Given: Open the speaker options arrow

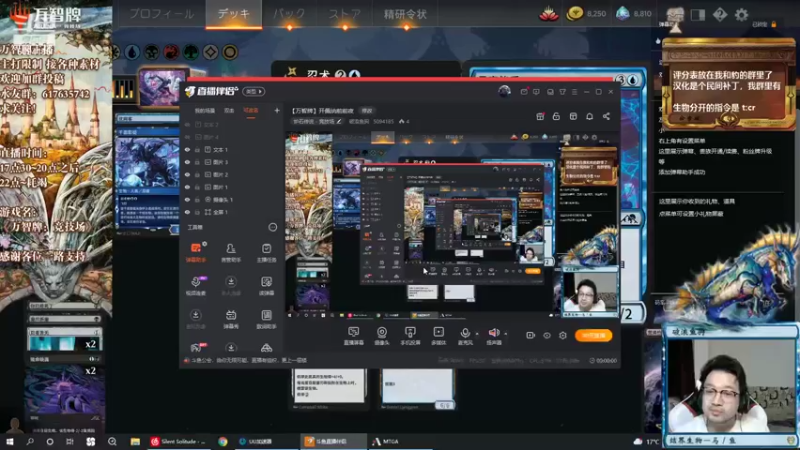Looking at the screenshot, I should tap(506, 334).
